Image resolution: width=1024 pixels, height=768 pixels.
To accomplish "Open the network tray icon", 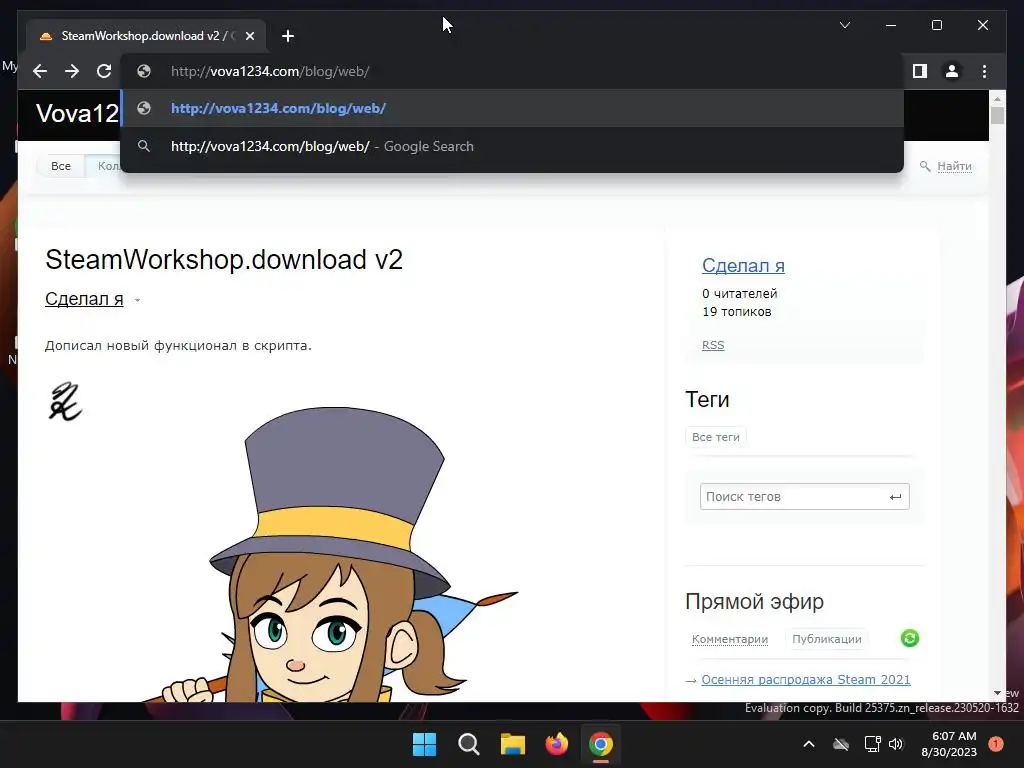I will click(x=872, y=744).
